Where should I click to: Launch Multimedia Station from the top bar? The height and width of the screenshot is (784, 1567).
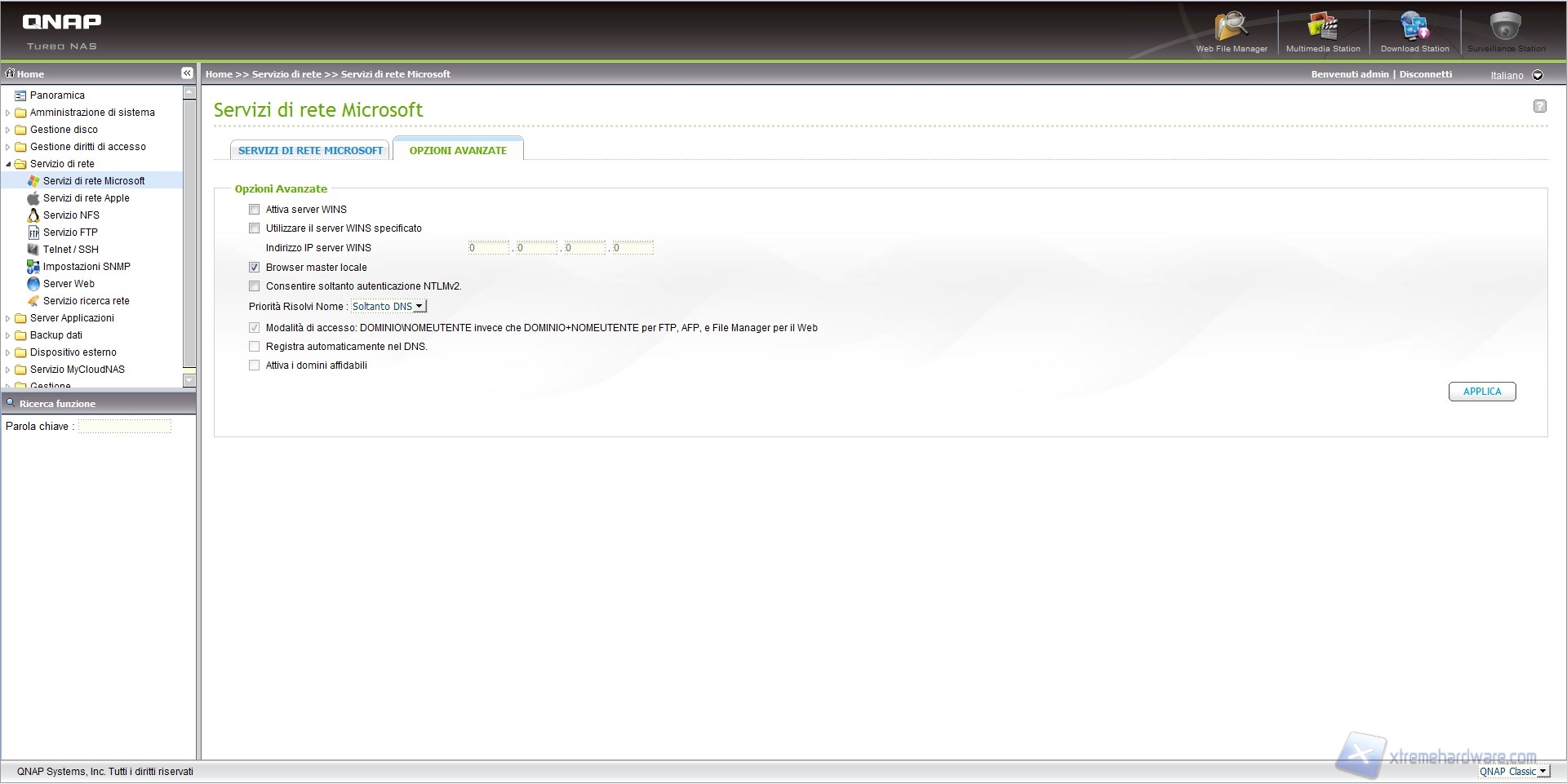tap(1323, 28)
